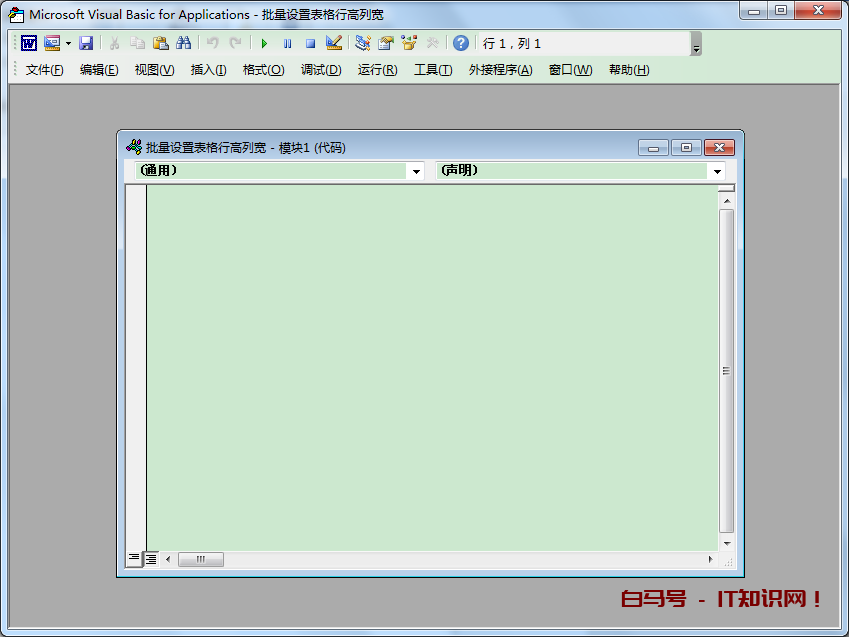
Task: Open the Project Explorer icon
Action: [362, 43]
